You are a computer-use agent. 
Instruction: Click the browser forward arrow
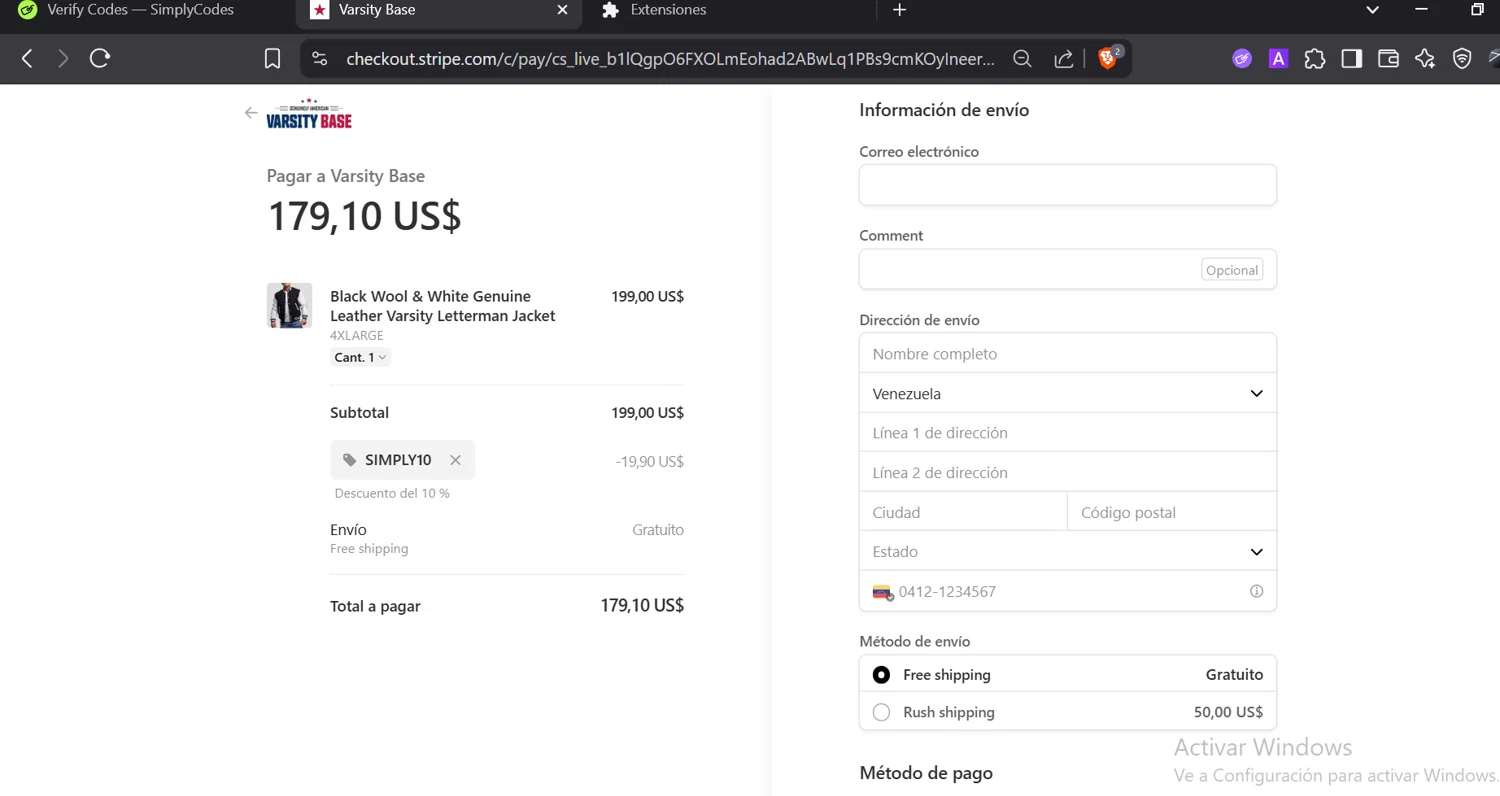tap(63, 59)
